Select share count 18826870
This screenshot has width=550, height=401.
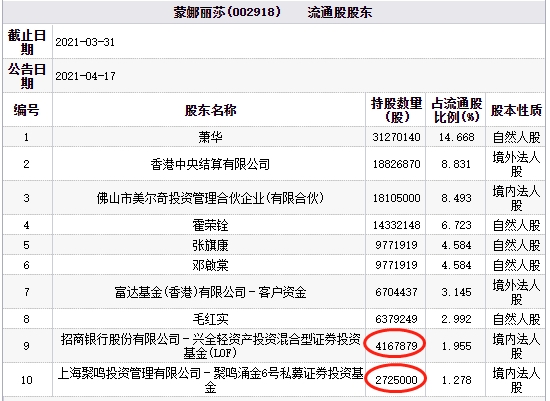click(396, 164)
